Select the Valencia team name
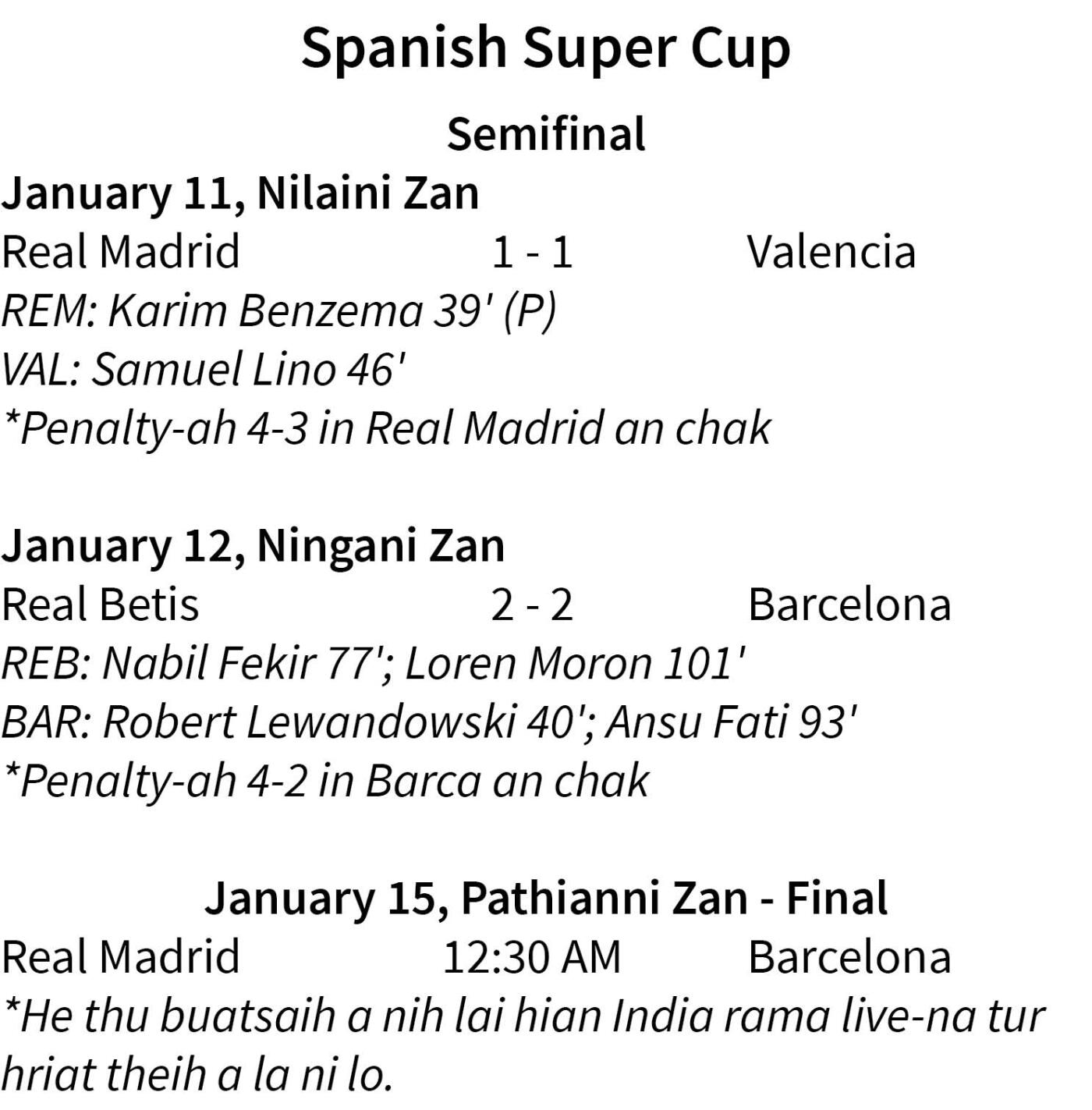Viewport: 1092px width, 1110px height. (831, 252)
